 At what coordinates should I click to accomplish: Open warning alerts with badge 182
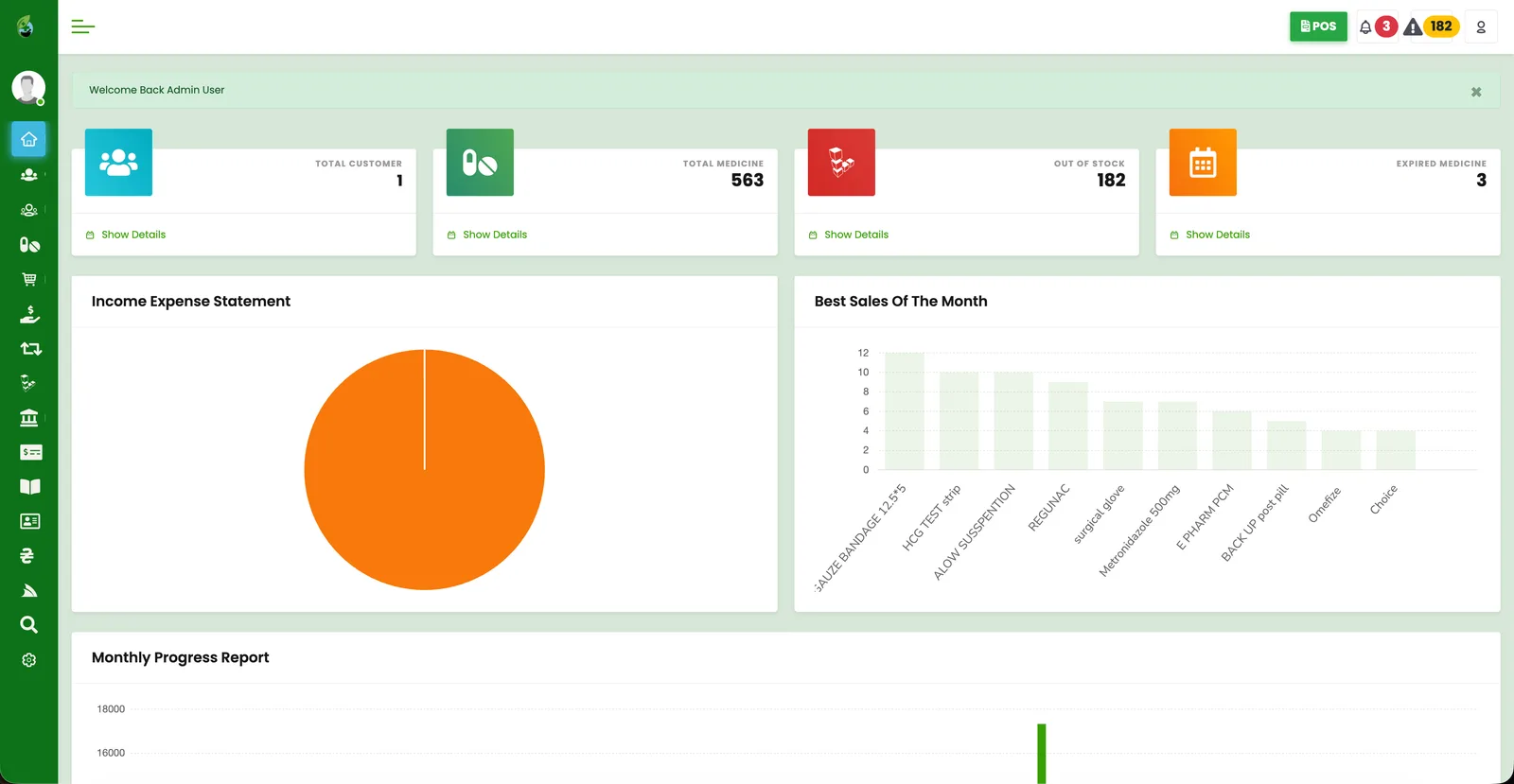pyautogui.click(x=1432, y=26)
